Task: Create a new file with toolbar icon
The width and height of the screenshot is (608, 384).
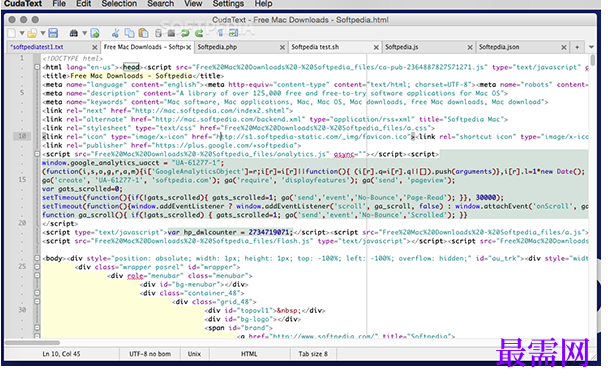Action: point(12,33)
